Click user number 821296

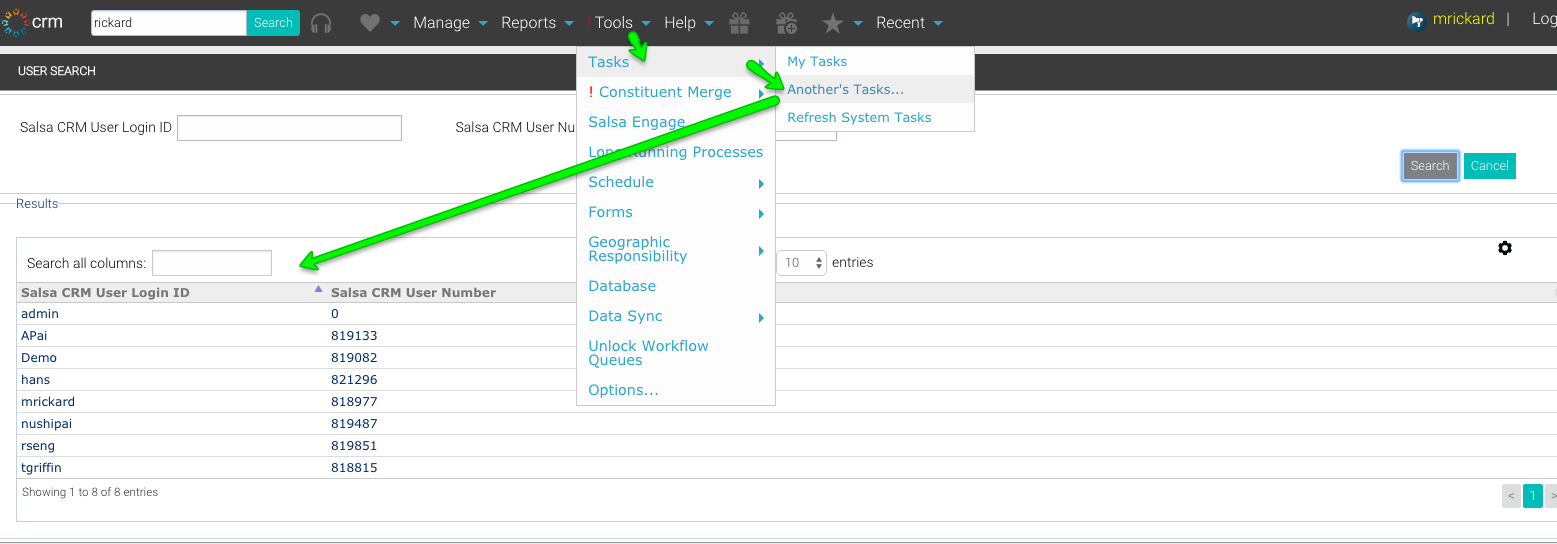(x=354, y=380)
